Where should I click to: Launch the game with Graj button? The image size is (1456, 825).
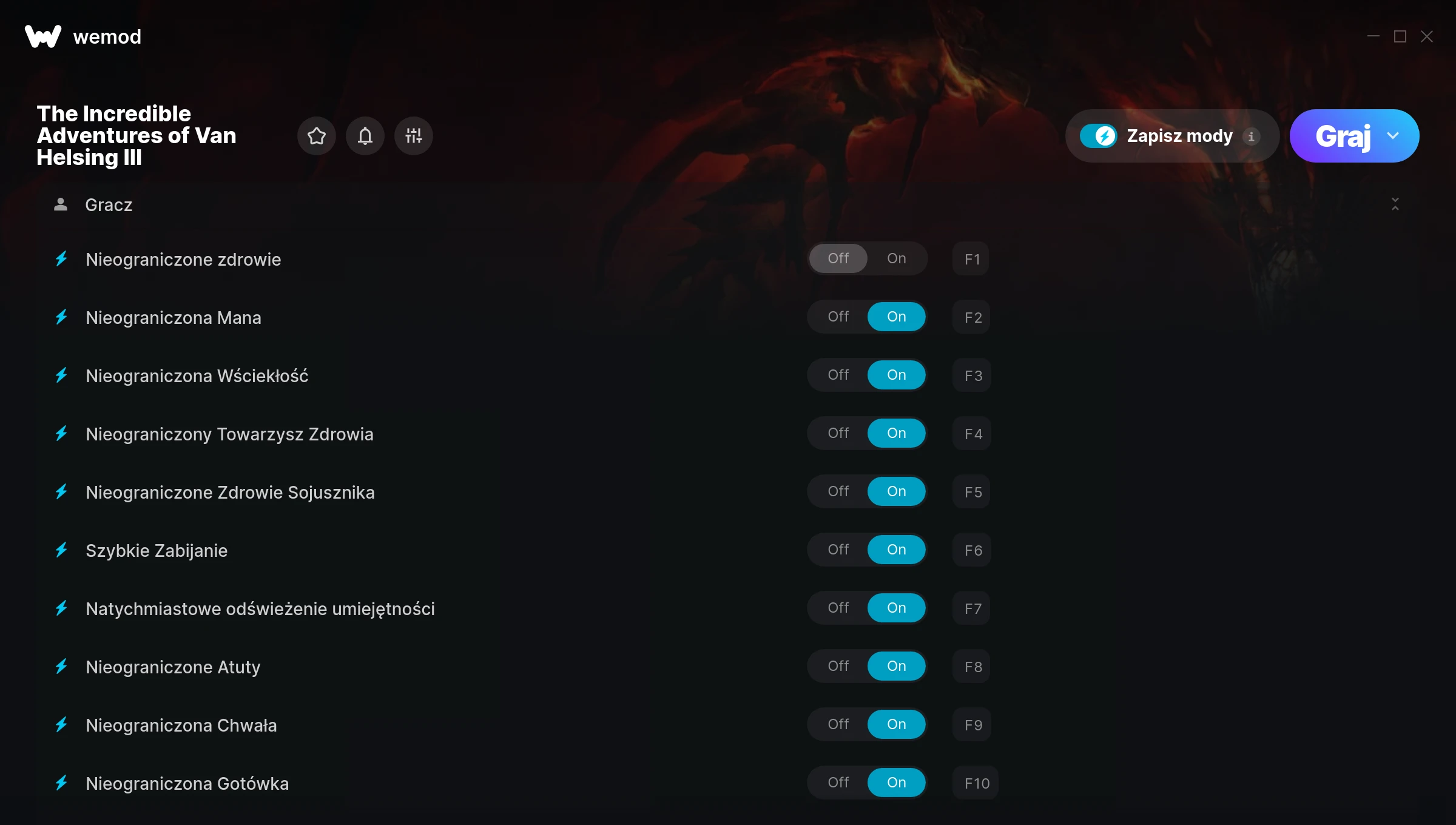1343,136
